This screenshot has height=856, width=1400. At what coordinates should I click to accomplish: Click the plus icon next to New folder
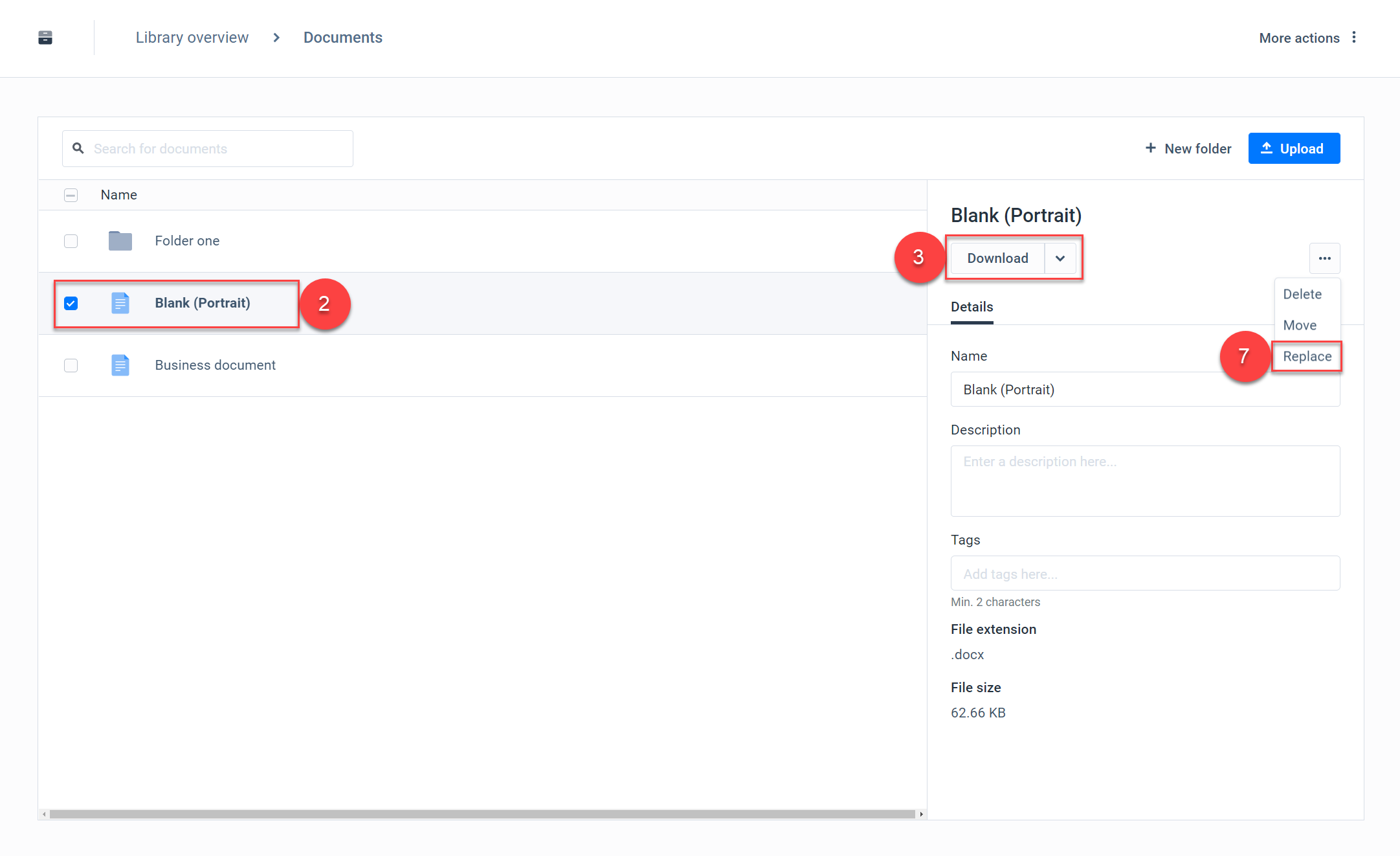[1150, 148]
